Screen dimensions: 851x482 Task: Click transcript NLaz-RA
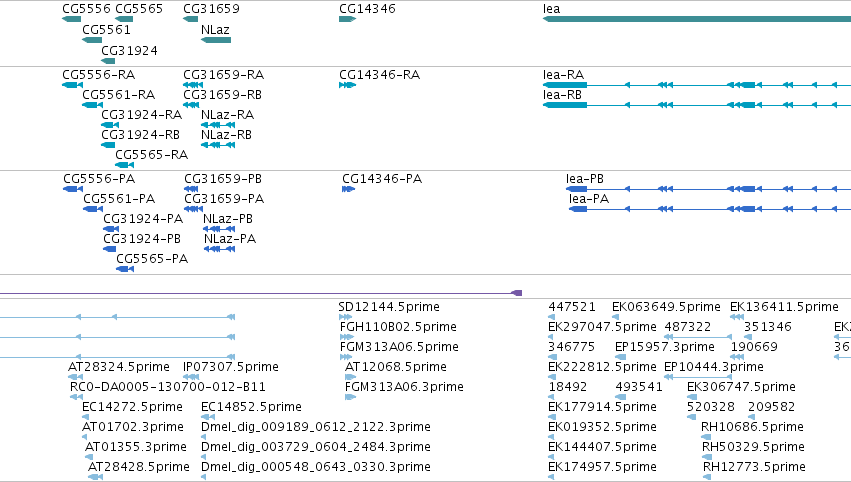coord(227,115)
